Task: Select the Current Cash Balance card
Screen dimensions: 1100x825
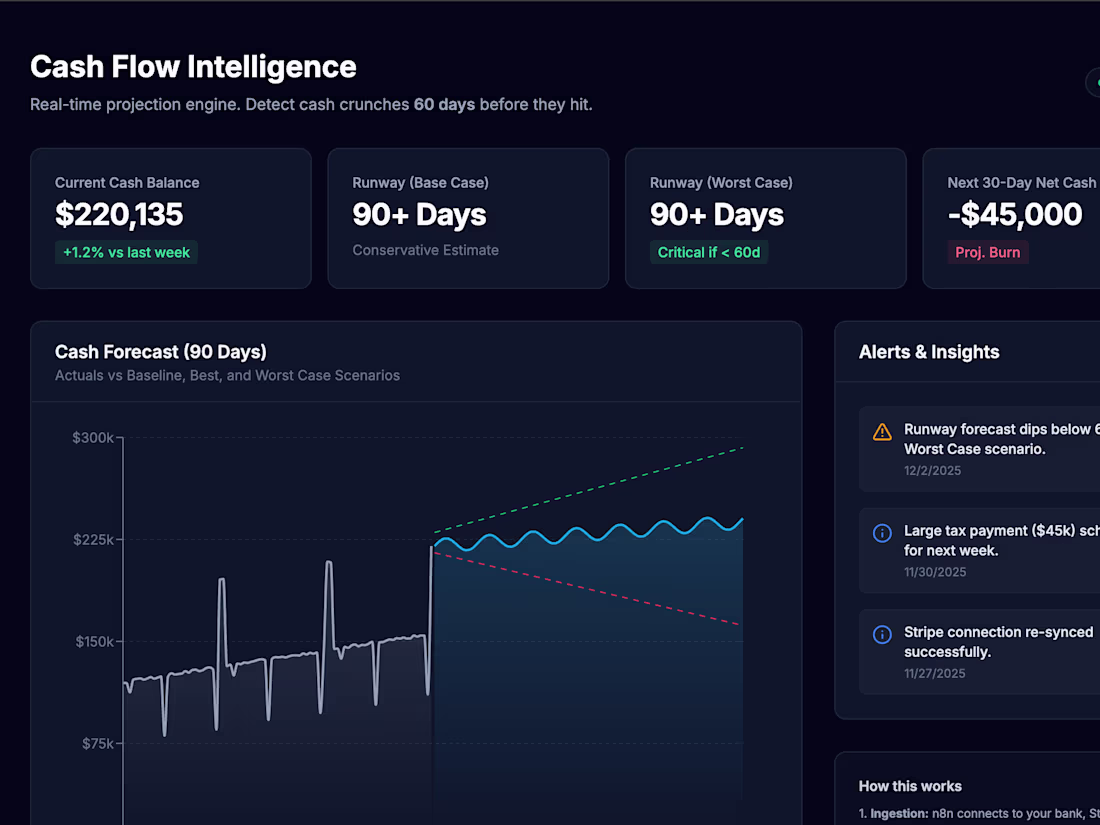Action: pyautogui.click(x=170, y=218)
